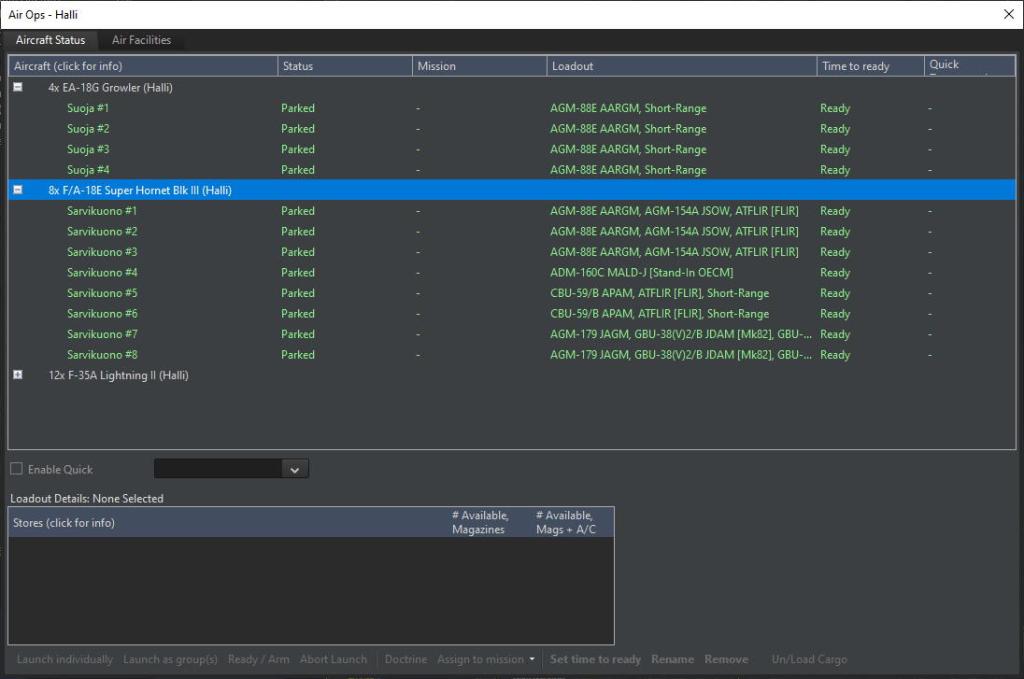Open the Quick turnaround dropdown
Viewport: 1024px width, 679px height.
[294, 469]
